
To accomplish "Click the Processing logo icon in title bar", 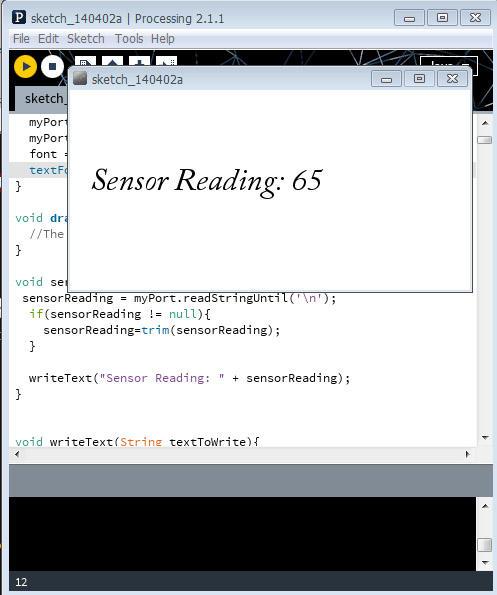I will point(19,17).
